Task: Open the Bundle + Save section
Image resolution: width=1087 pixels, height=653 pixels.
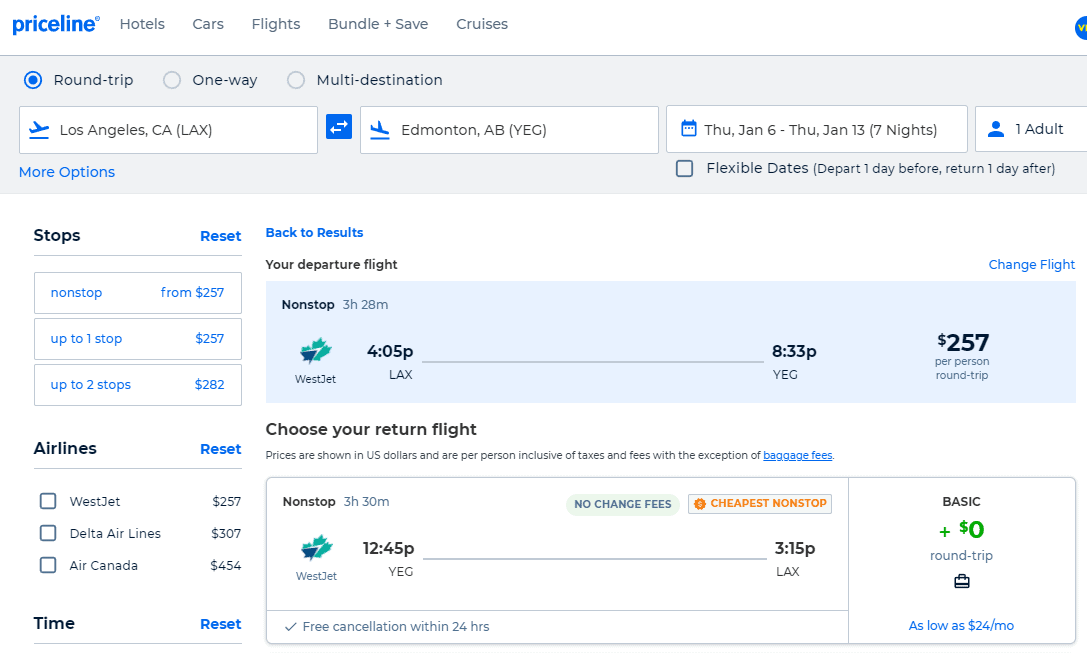Action: pos(378,23)
